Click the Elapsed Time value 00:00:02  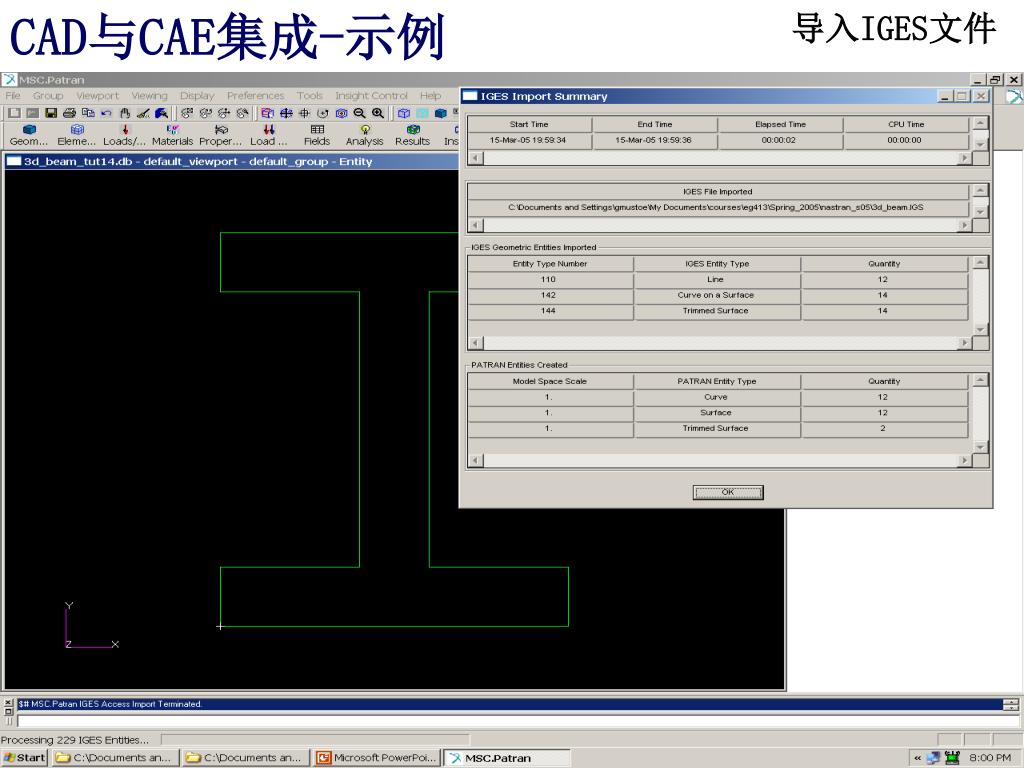coord(780,140)
